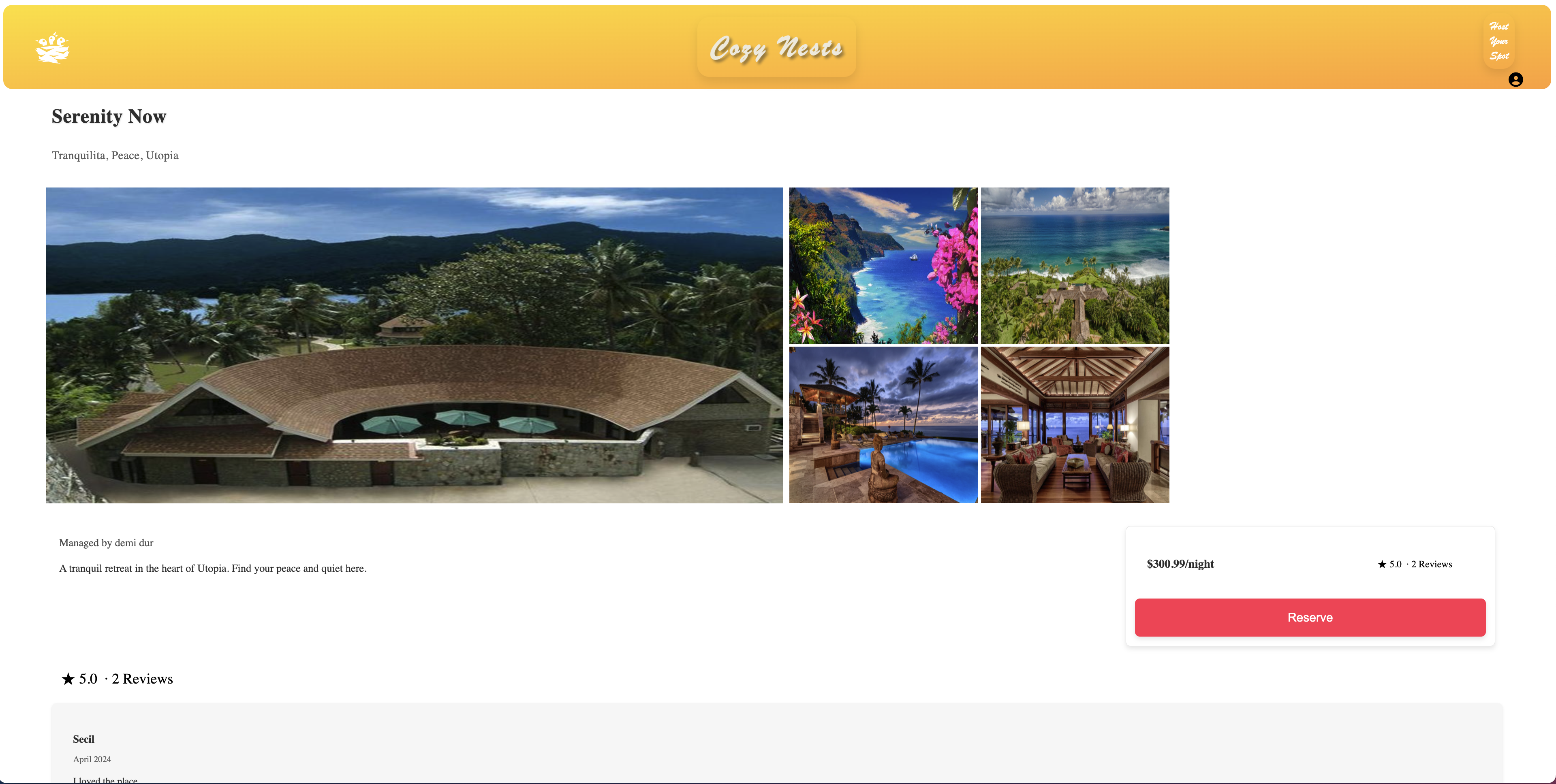Click the reviewer name Secil
The image size is (1556, 784).
tap(83, 739)
